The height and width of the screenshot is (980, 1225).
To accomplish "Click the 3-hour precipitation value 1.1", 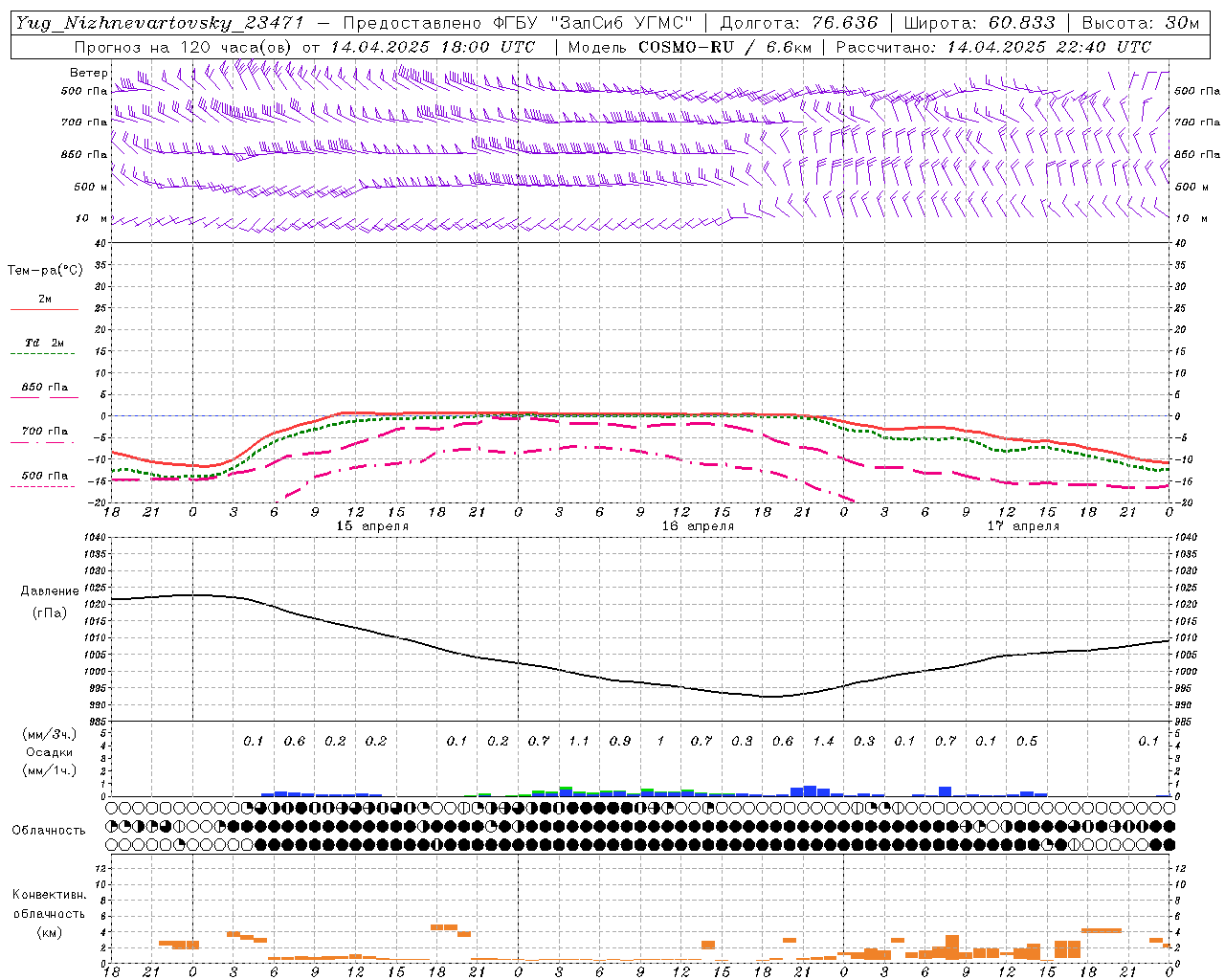I will tap(579, 742).
